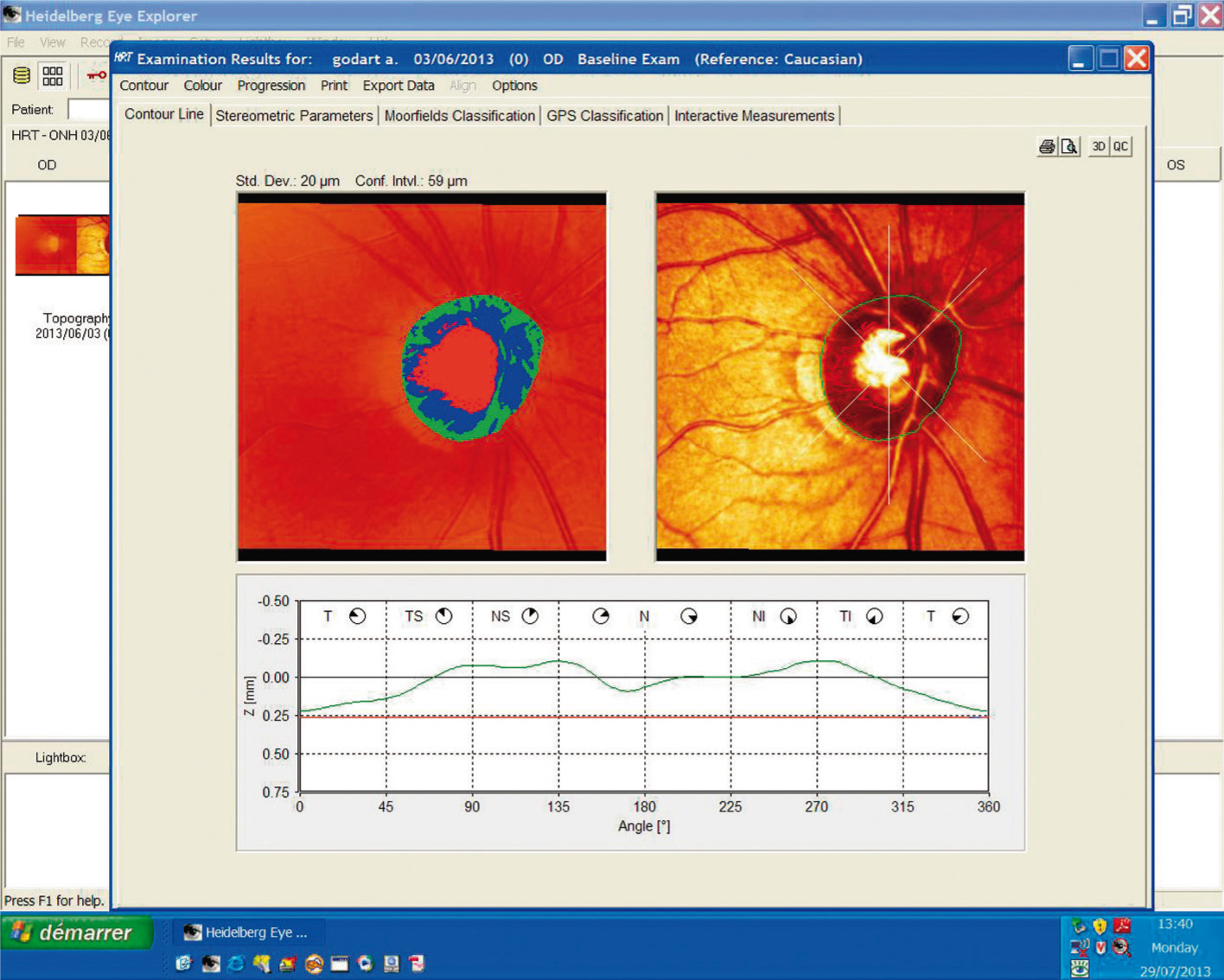Viewport: 1224px width, 980px height.
Task: Open the Colour menu
Action: pyautogui.click(x=202, y=86)
